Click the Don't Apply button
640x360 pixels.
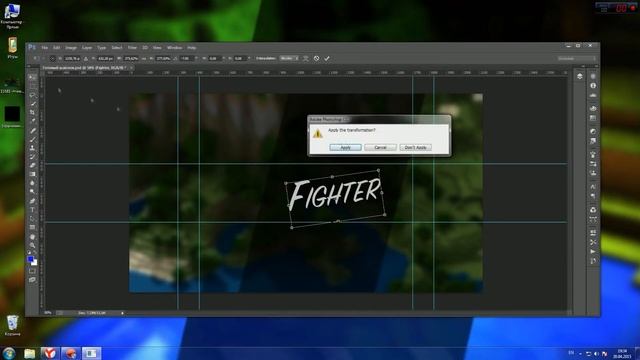[x=416, y=147]
